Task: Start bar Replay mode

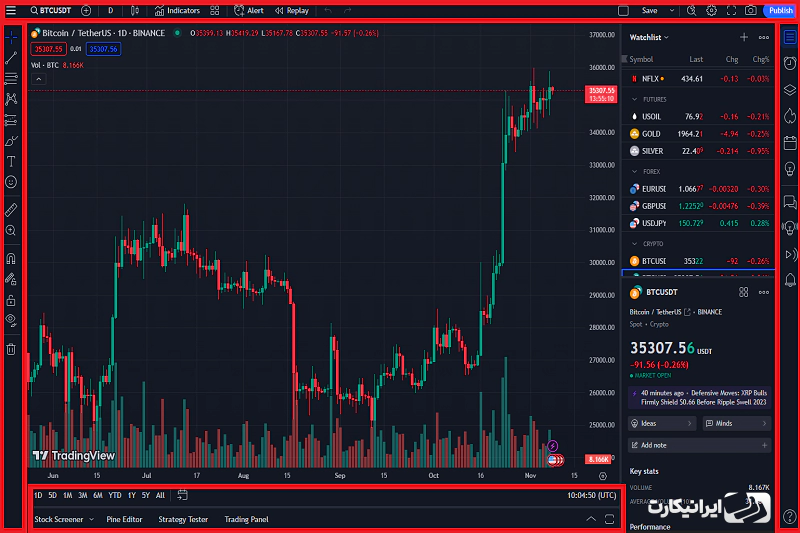Action: 292,11
